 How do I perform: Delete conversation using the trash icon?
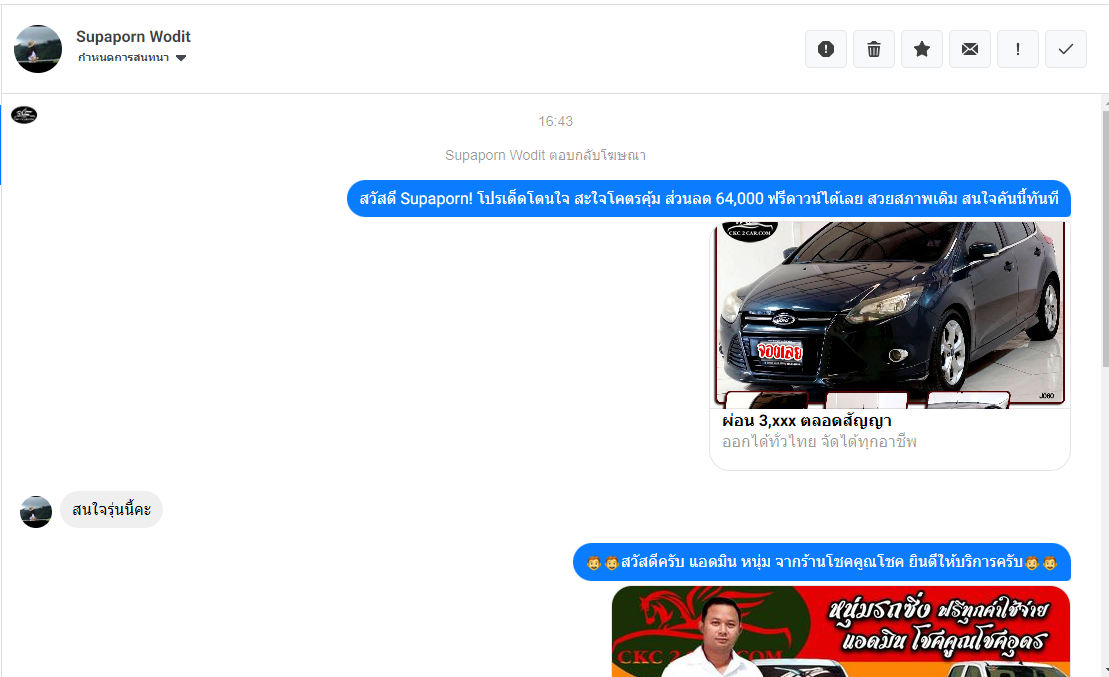coord(873,49)
